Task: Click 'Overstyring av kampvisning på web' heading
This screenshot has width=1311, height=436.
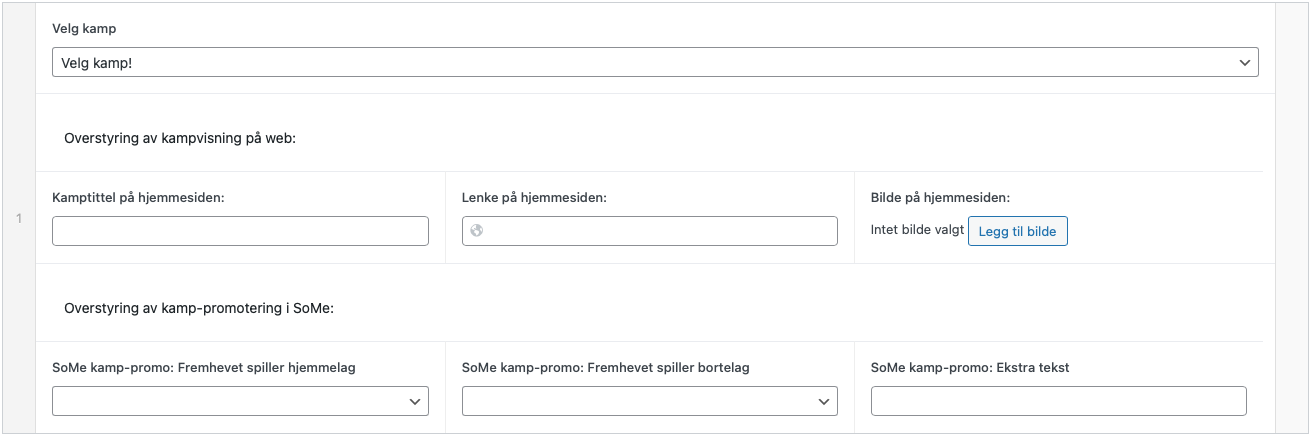Action: [x=180, y=138]
